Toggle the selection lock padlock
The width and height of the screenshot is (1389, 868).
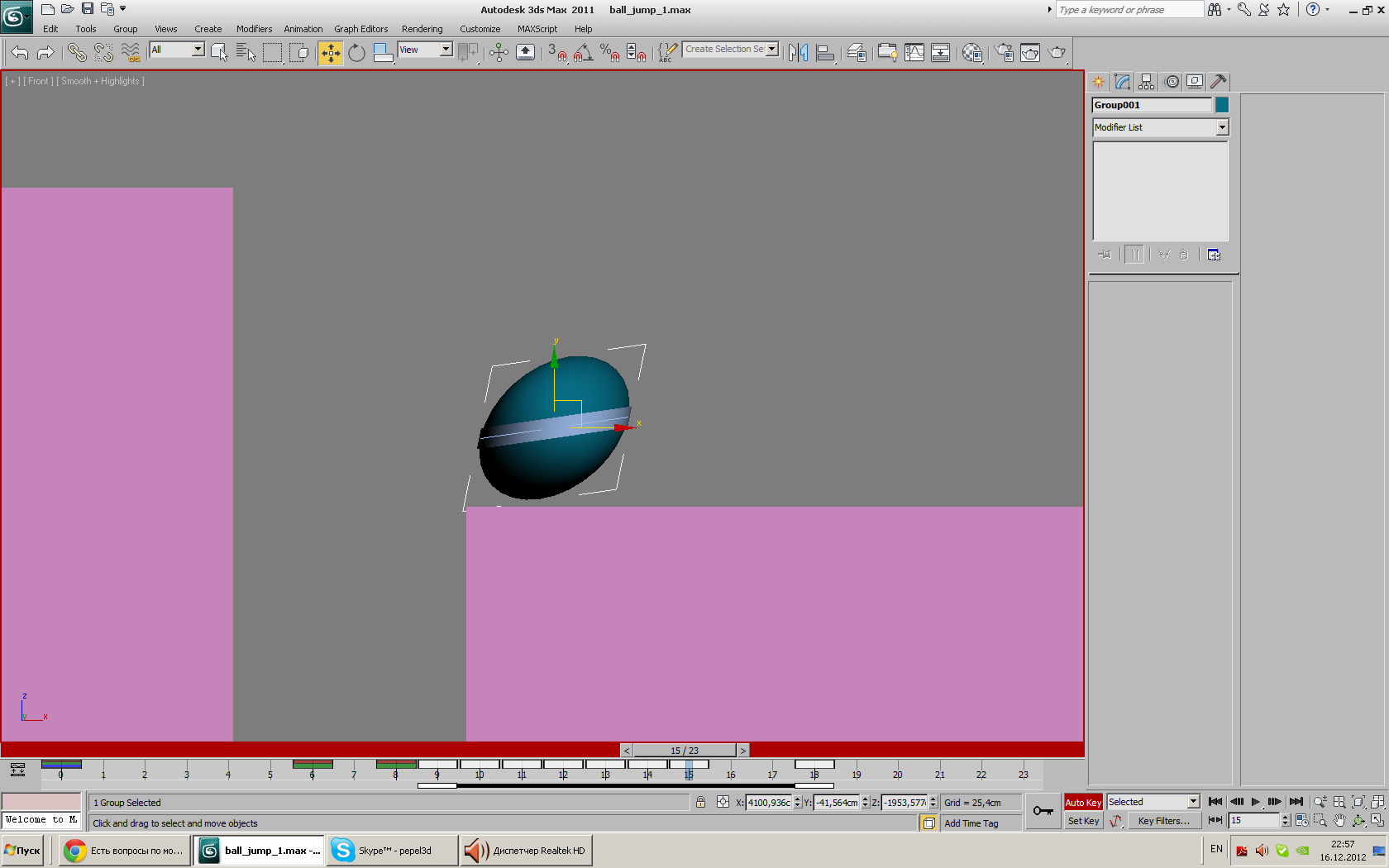click(x=700, y=803)
